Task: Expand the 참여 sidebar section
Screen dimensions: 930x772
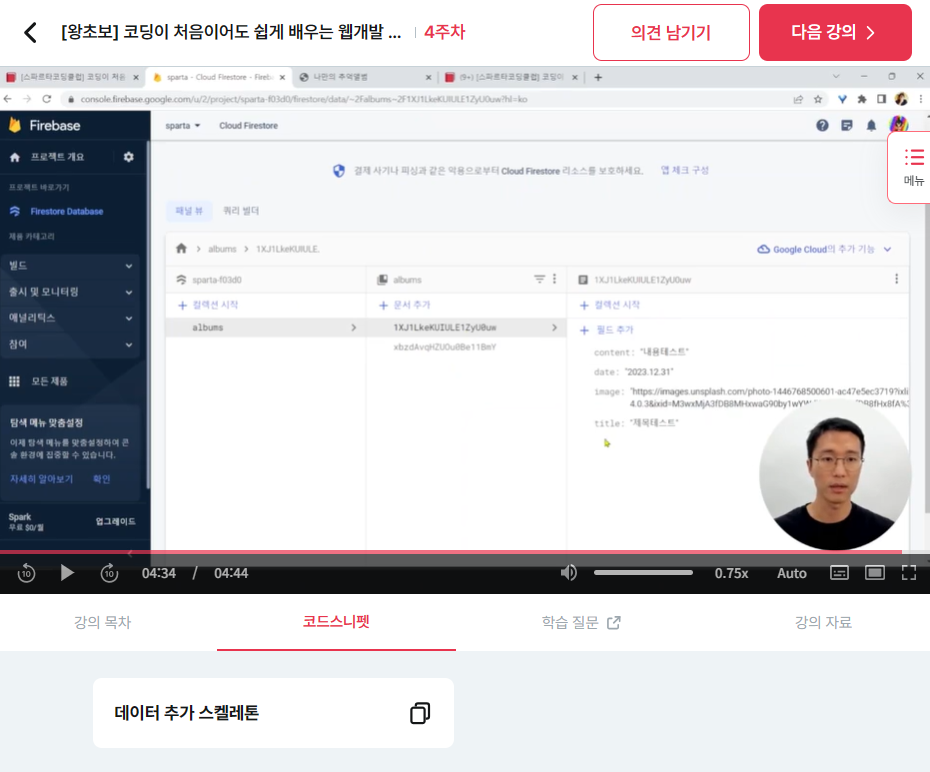Action: coord(70,344)
